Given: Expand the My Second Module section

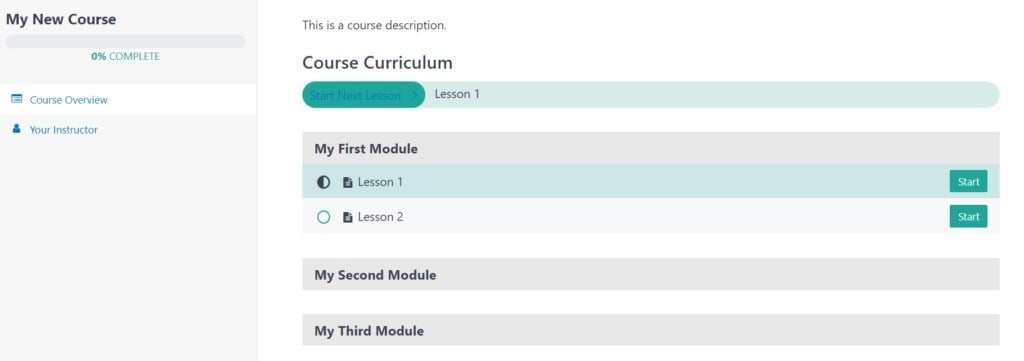Looking at the screenshot, I should [x=650, y=274].
